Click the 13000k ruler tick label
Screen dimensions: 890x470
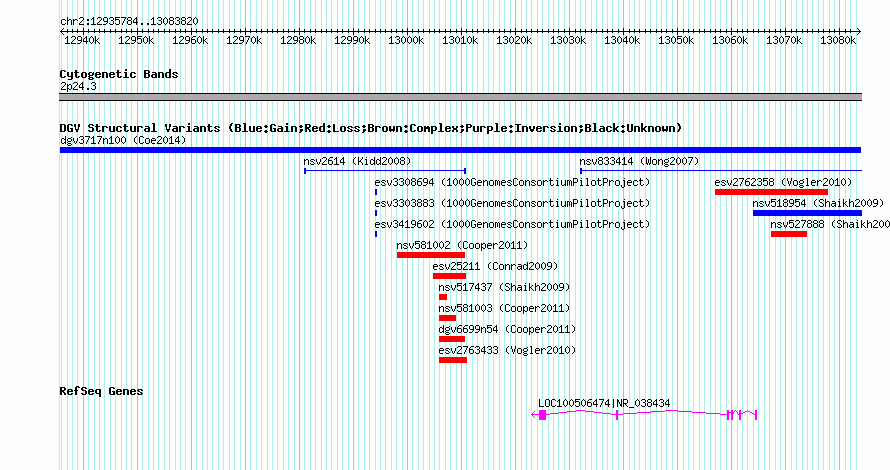[x=406, y=40]
